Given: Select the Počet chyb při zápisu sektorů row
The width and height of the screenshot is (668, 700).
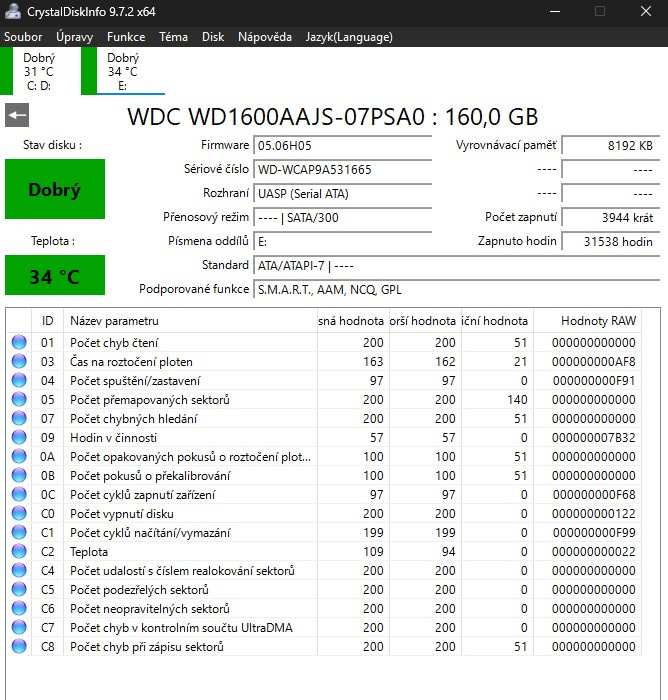Looking at the screenshot, I should click(324, 646).
